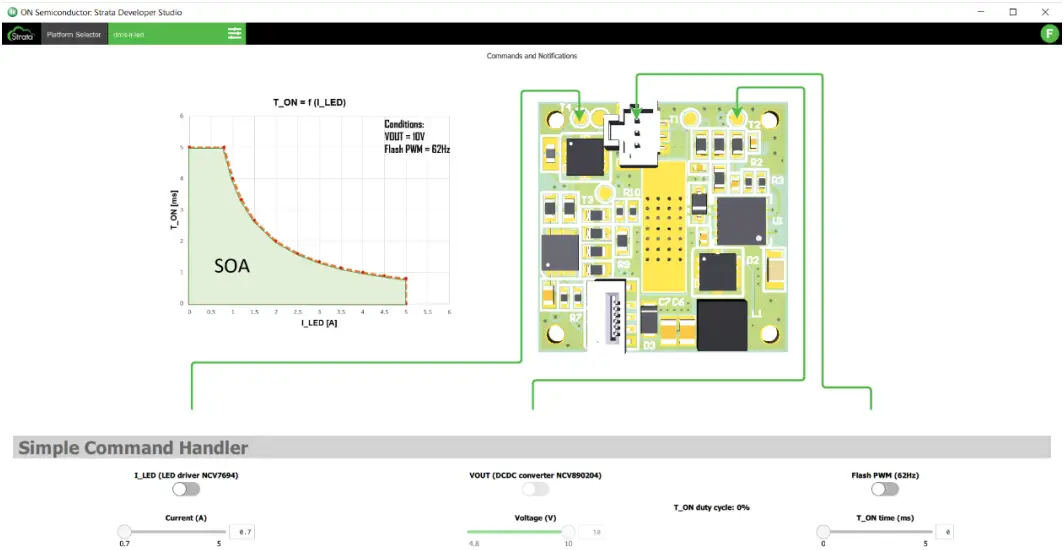
Task: Click the SOA label in the chart
Action: 232,267
